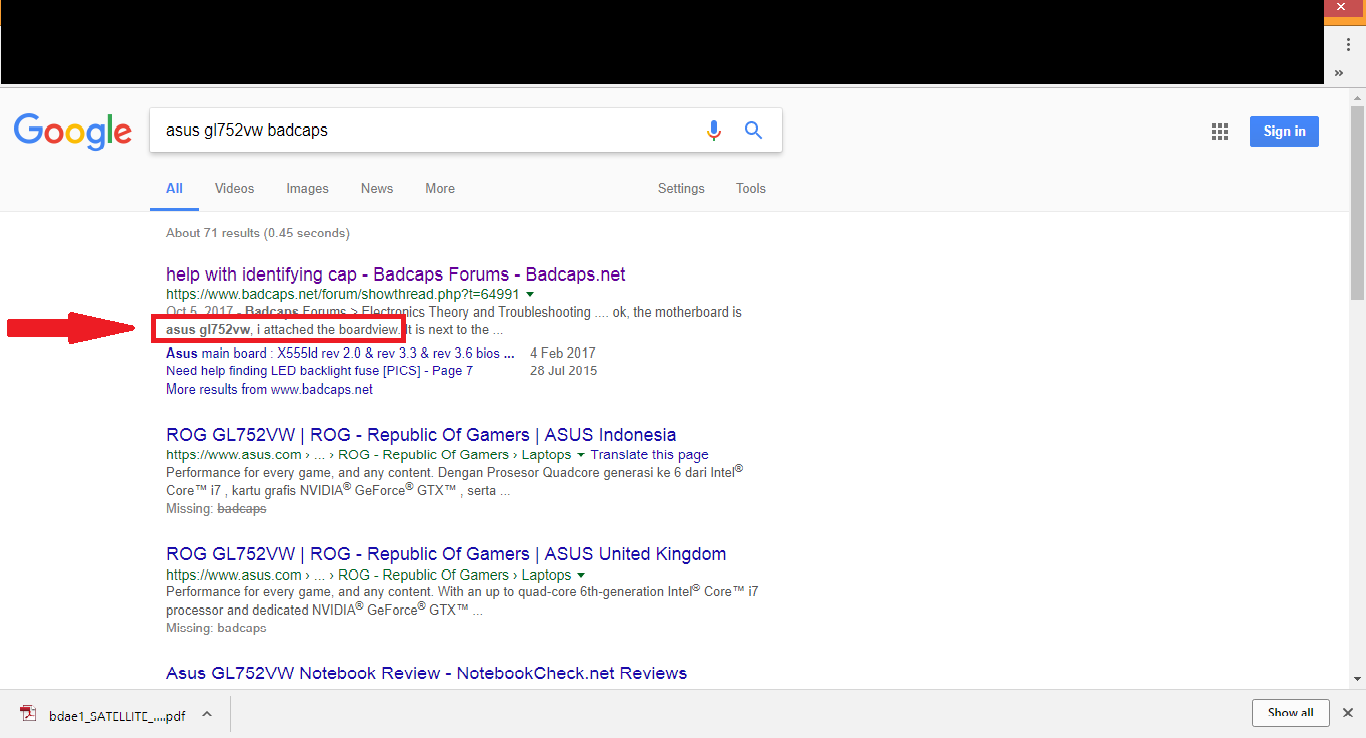Open Asus main board X555ld sublink
Viewport: 1366px width, 738px height.
[340, 353]
